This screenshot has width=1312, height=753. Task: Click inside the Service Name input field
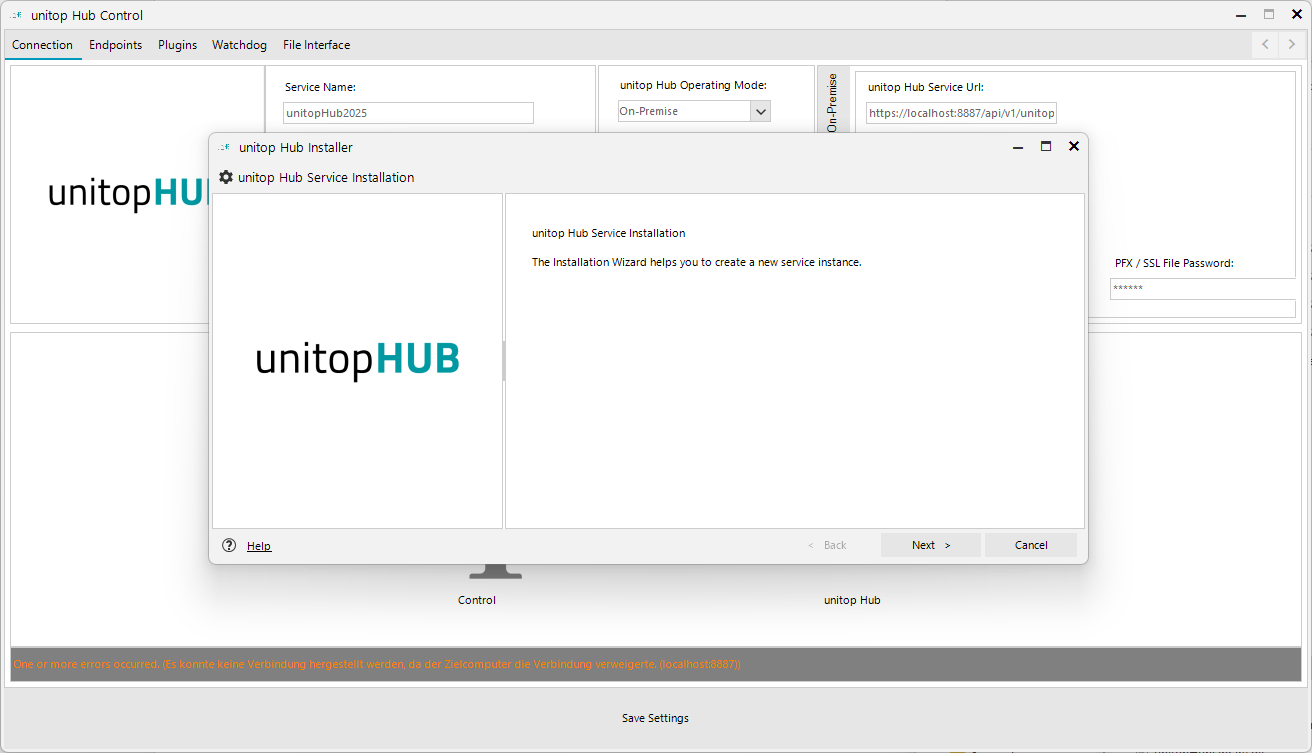[x=408, y=112]
